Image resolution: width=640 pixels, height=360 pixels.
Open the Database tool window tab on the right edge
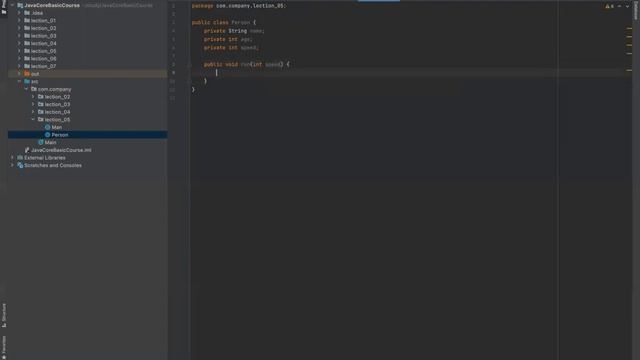coord(636,10)
